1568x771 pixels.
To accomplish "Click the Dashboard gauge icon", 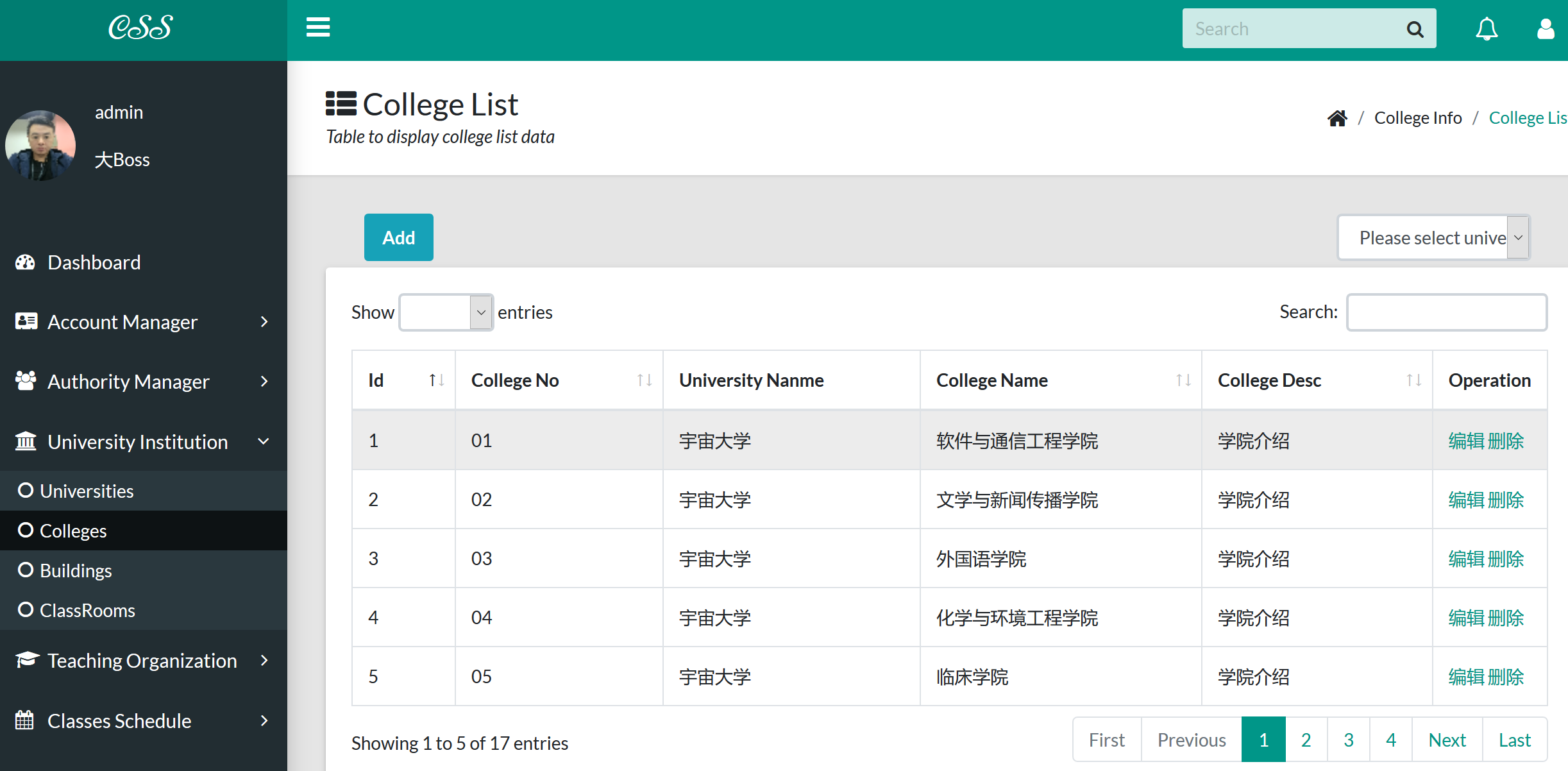I will tap(25, 262).
